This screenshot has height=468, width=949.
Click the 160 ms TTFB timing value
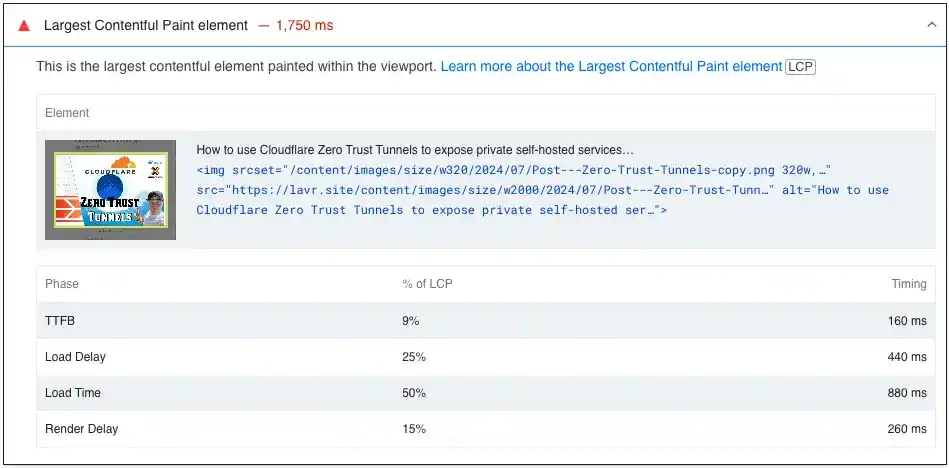906,321
